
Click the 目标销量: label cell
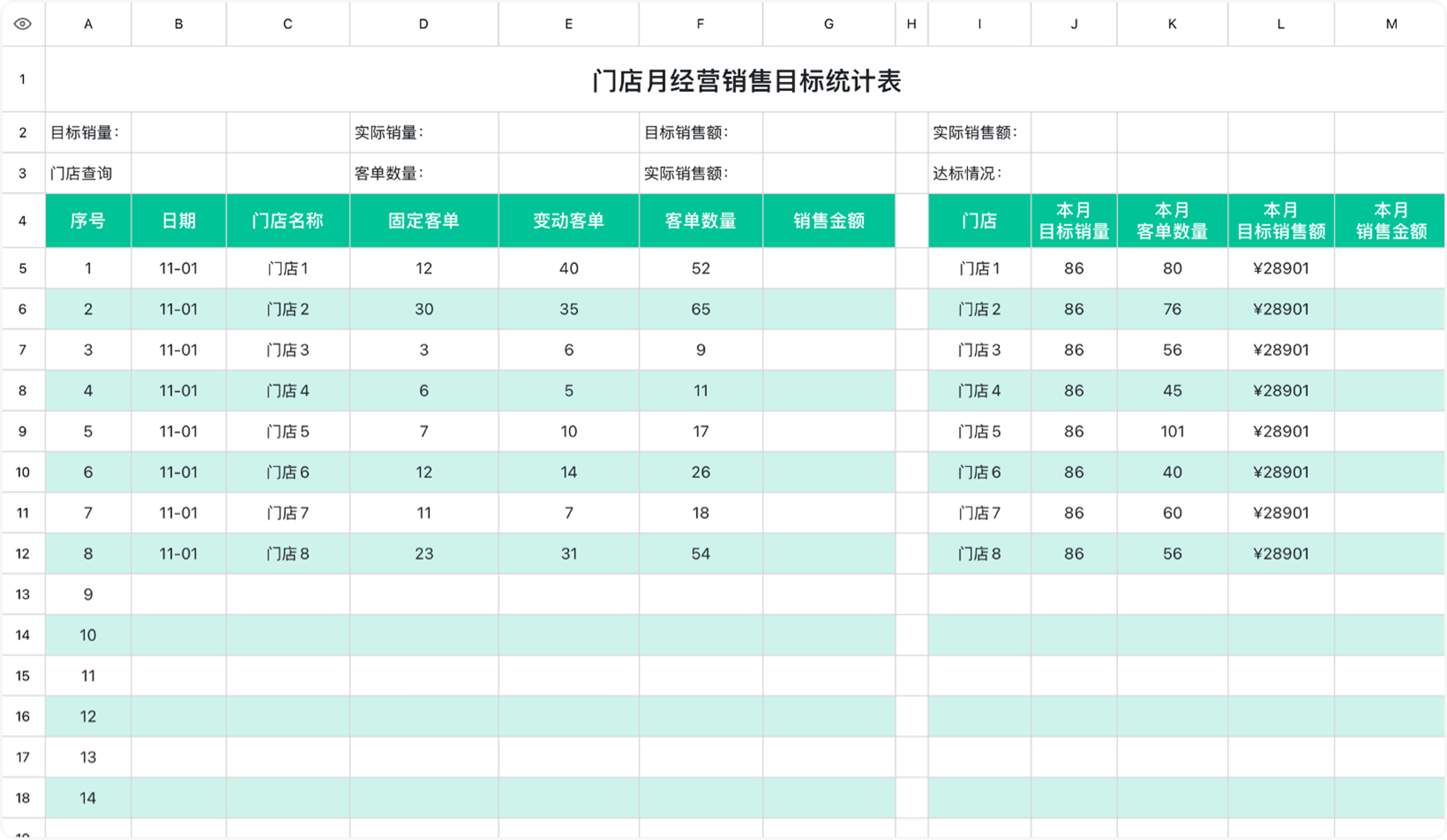(x=88, y=132)
